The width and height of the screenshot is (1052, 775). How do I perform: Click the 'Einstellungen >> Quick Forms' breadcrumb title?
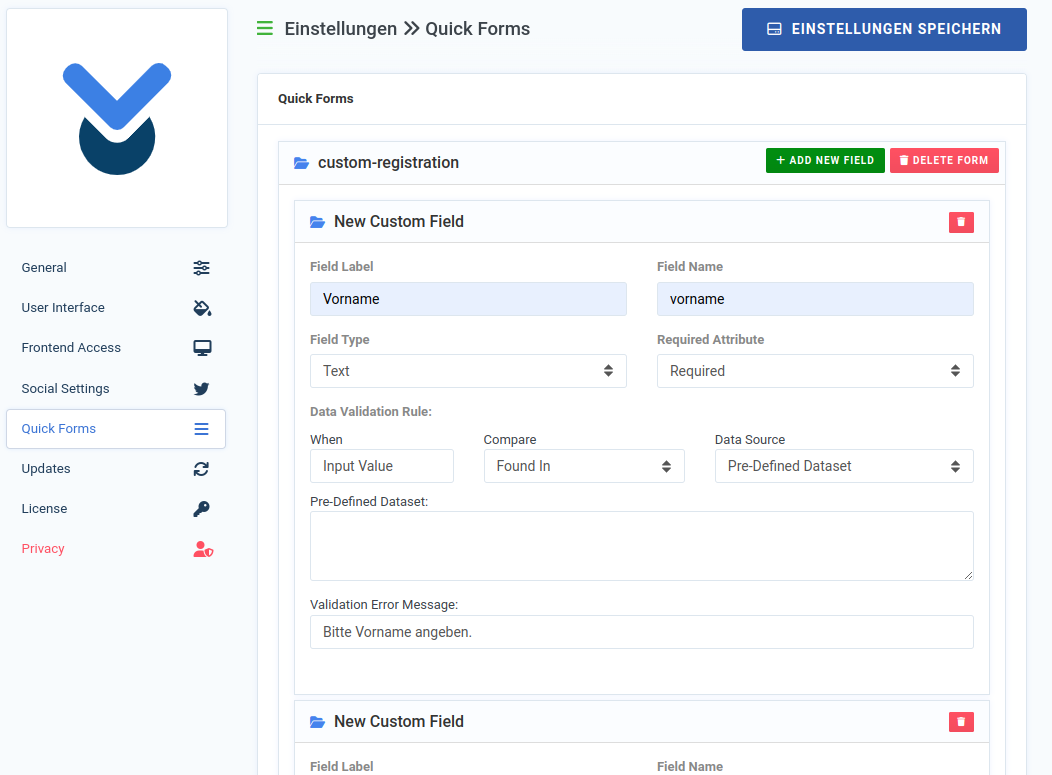[407, 29]
